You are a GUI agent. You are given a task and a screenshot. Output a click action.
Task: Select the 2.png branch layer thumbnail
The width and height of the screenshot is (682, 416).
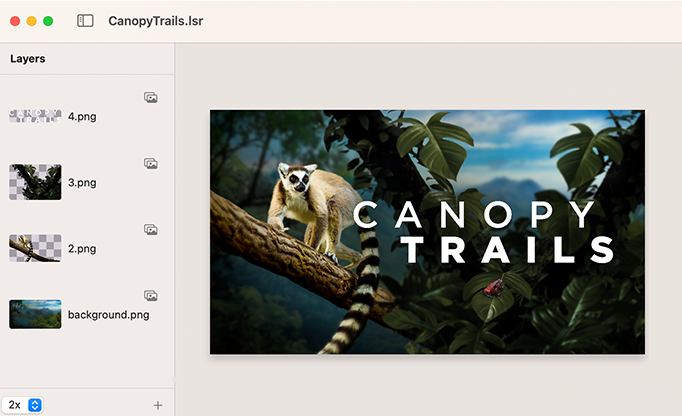(35, 248)
